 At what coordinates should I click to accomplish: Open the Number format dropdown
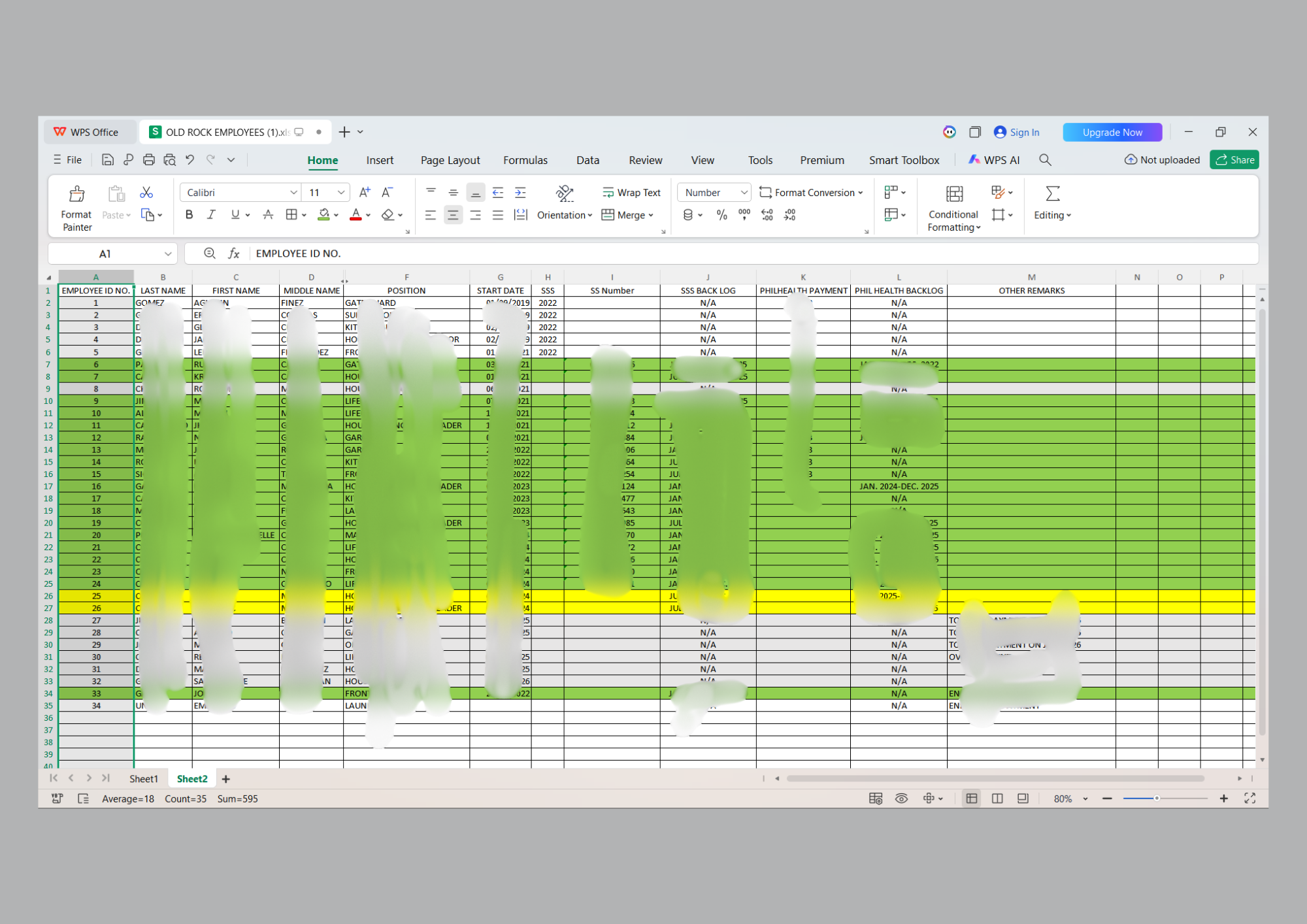744,193
